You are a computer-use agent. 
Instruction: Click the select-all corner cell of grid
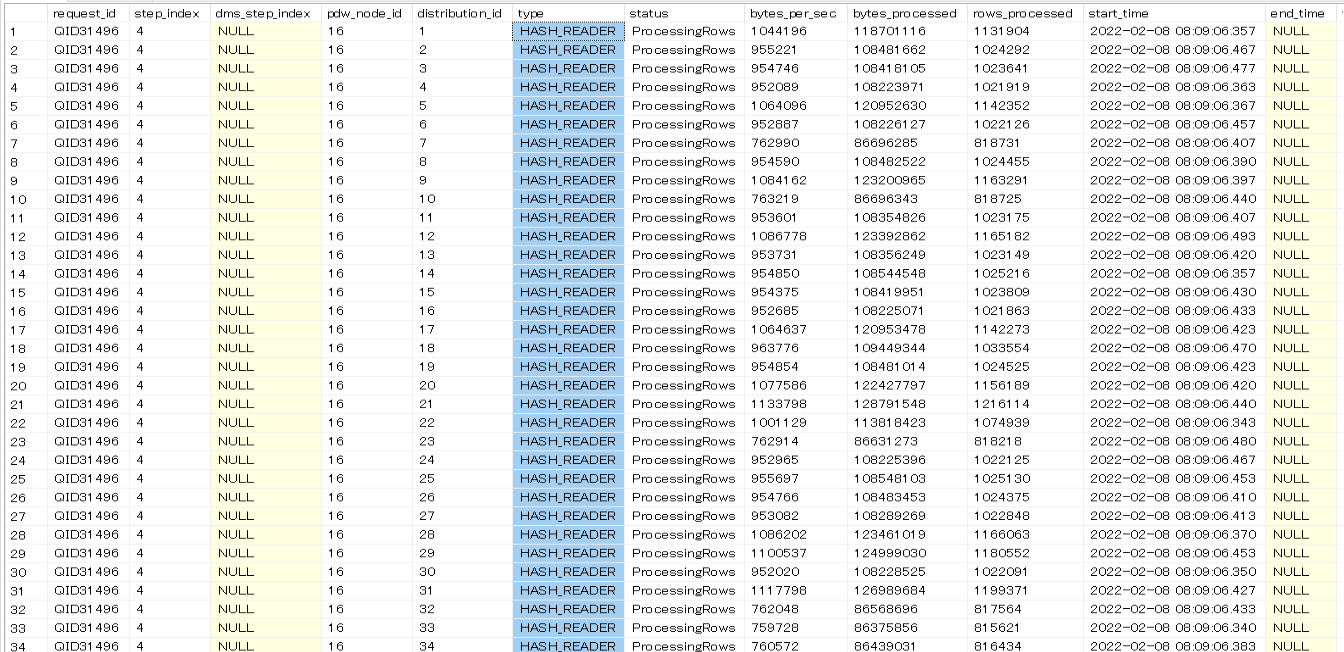24,13
